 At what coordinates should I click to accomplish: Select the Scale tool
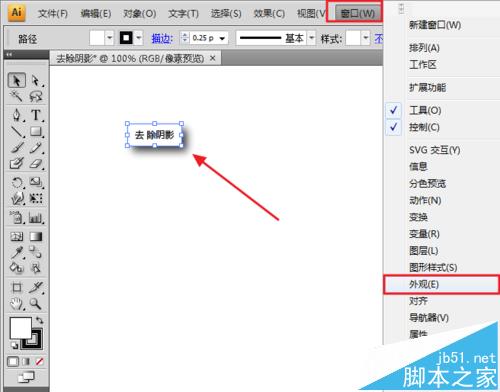[35, 182]
